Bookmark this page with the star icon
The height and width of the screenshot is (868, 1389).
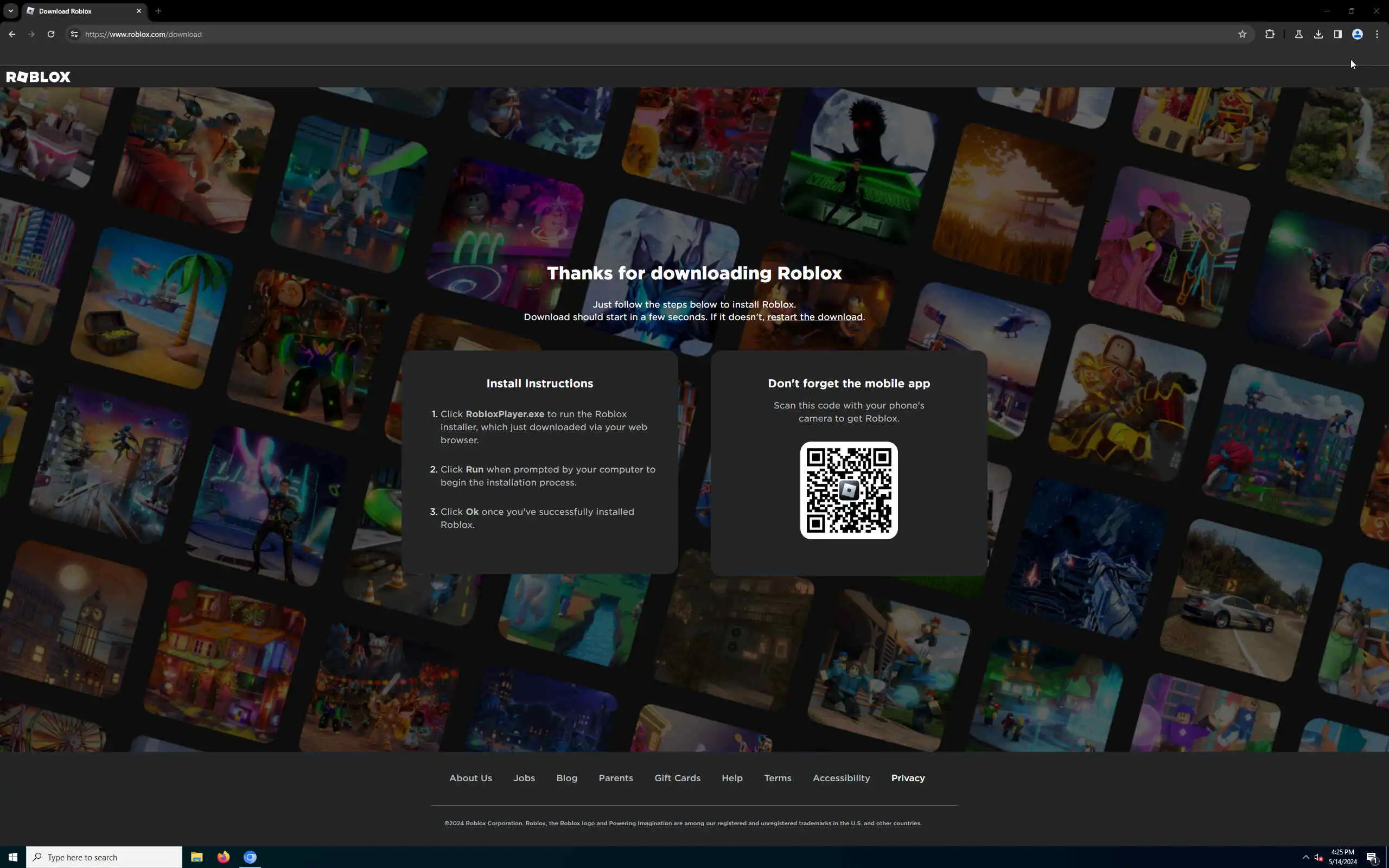(1242, 34)
